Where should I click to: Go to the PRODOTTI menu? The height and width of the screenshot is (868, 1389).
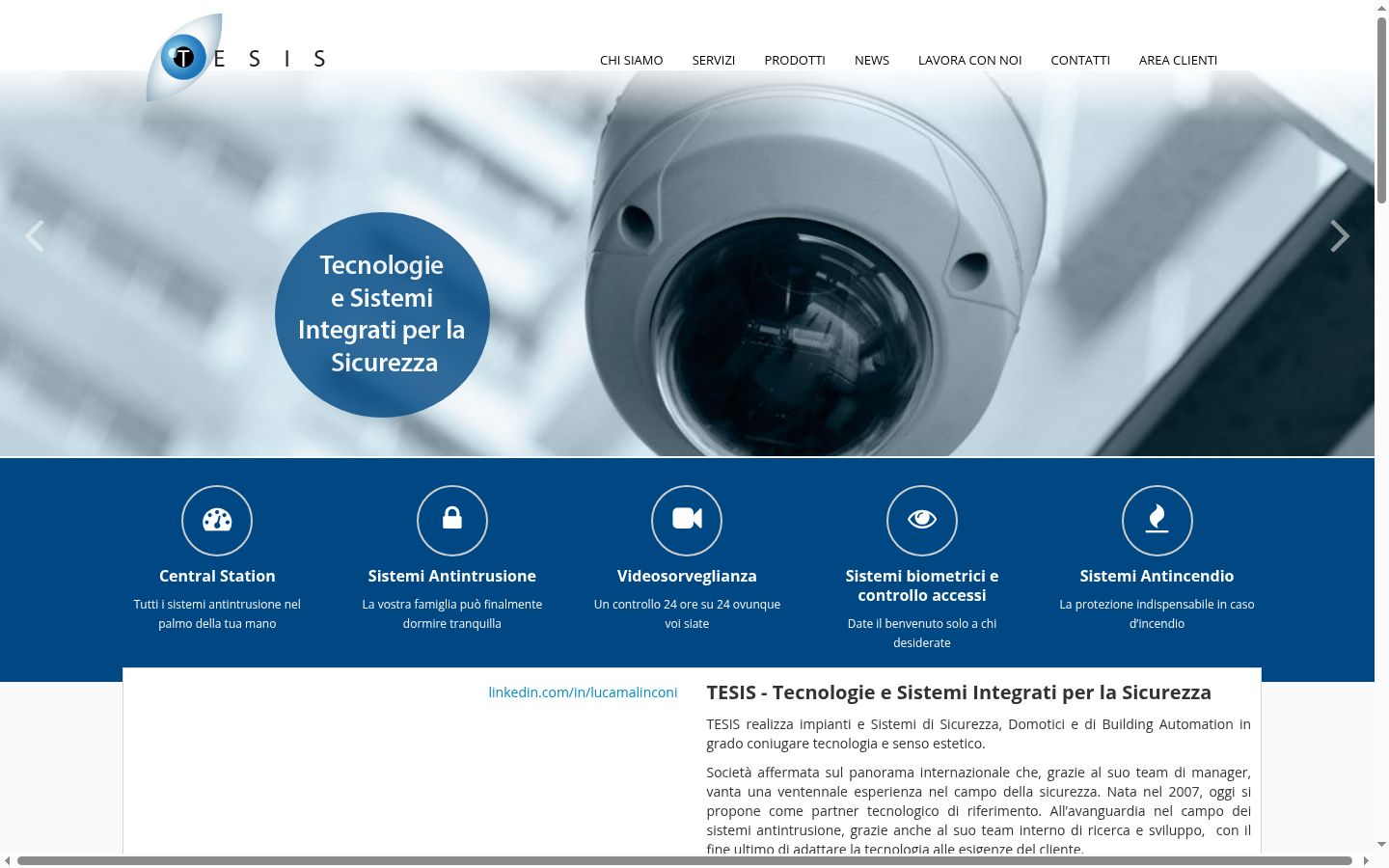tap(795, 60)
